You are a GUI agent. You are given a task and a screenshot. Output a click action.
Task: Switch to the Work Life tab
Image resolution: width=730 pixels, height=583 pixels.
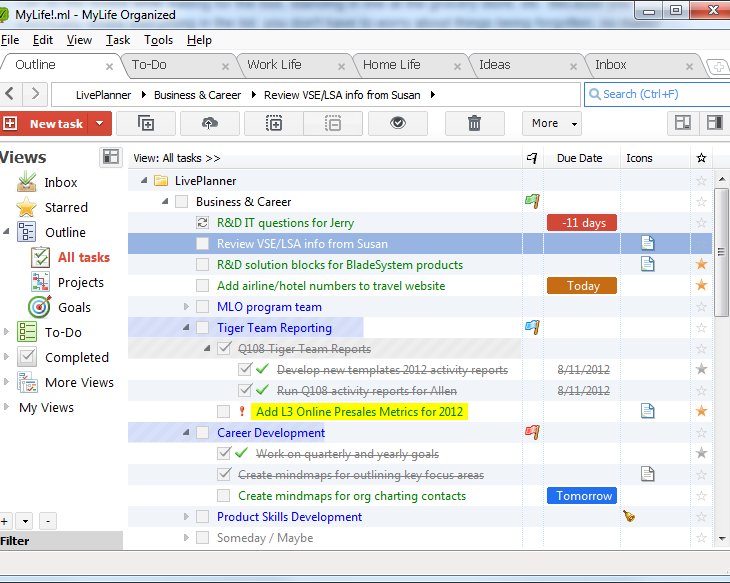coord(274,65)
